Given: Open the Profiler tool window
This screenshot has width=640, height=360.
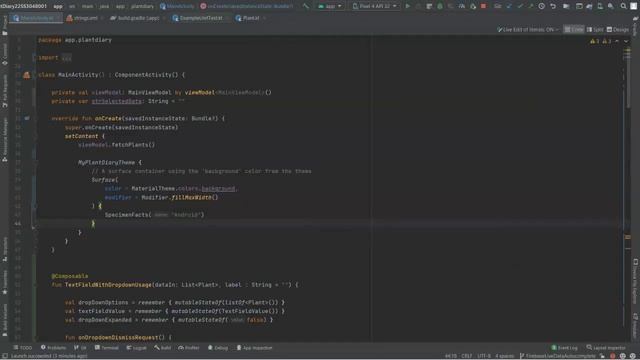Looking at the screenshot, I should pyautogui.click(x=189, y=348).
